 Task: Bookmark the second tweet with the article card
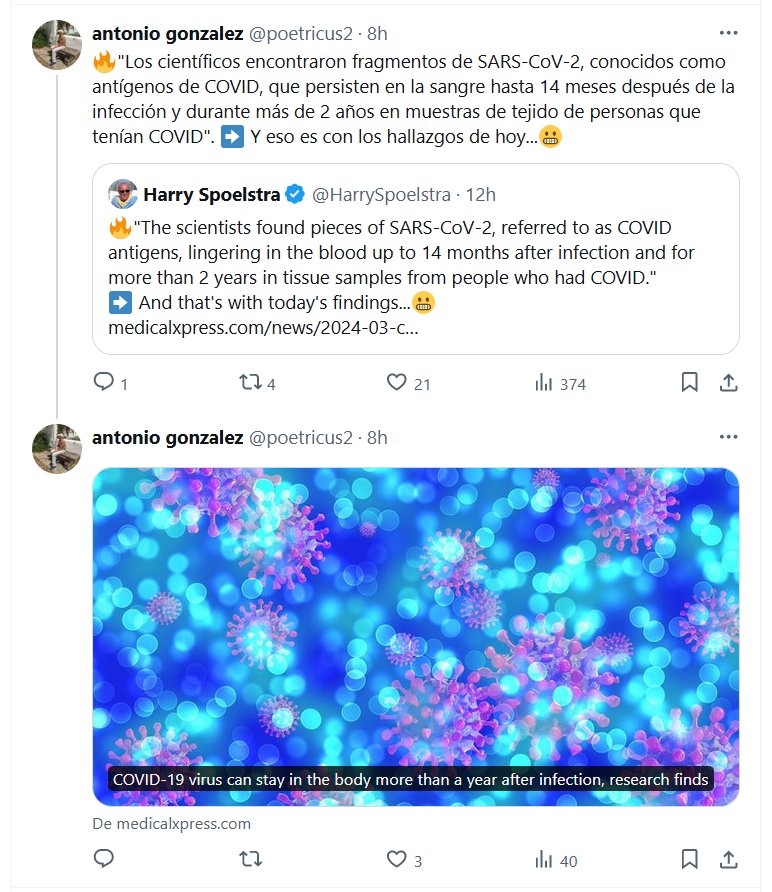tap(689, 859)
